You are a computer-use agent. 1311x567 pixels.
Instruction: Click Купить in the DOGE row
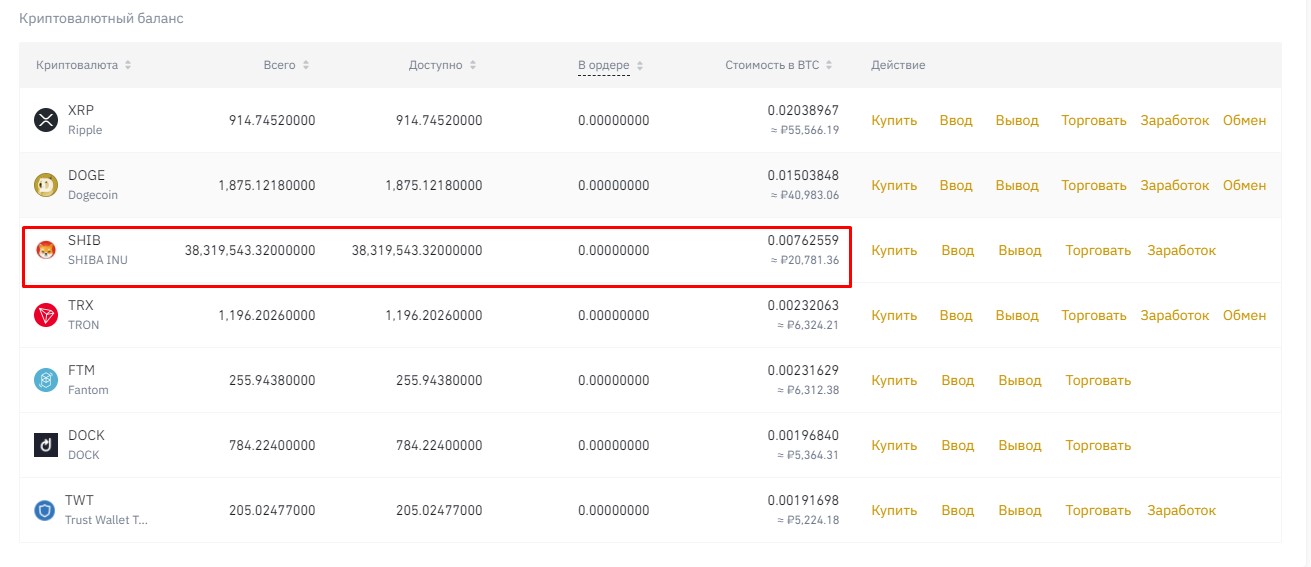(x=894, y=185)
